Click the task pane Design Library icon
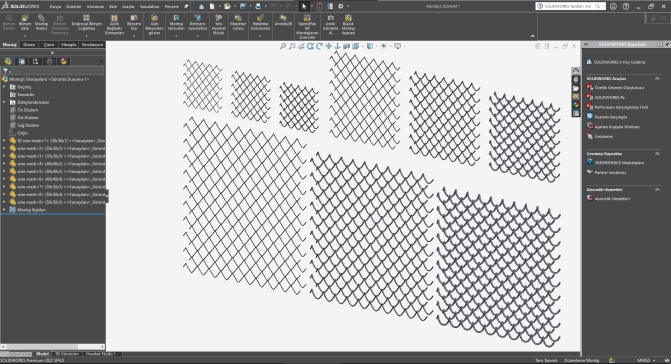This screenshot has width=671, height=364. [576, 80]
